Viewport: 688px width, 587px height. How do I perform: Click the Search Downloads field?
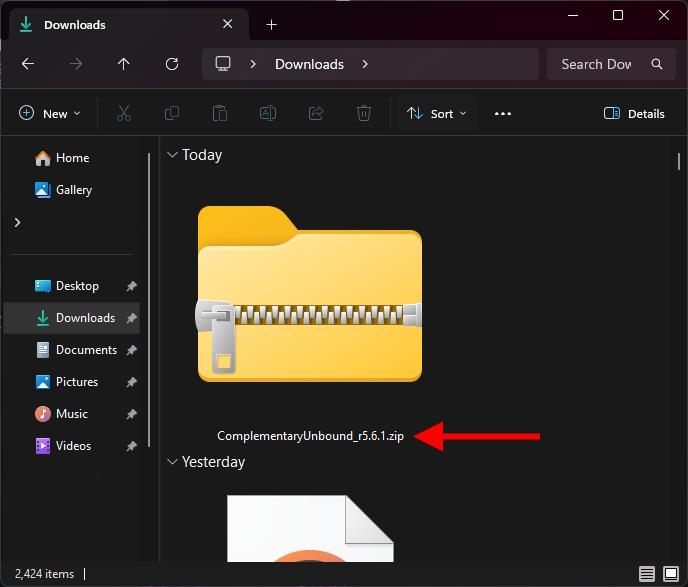[x=597, y=64]
